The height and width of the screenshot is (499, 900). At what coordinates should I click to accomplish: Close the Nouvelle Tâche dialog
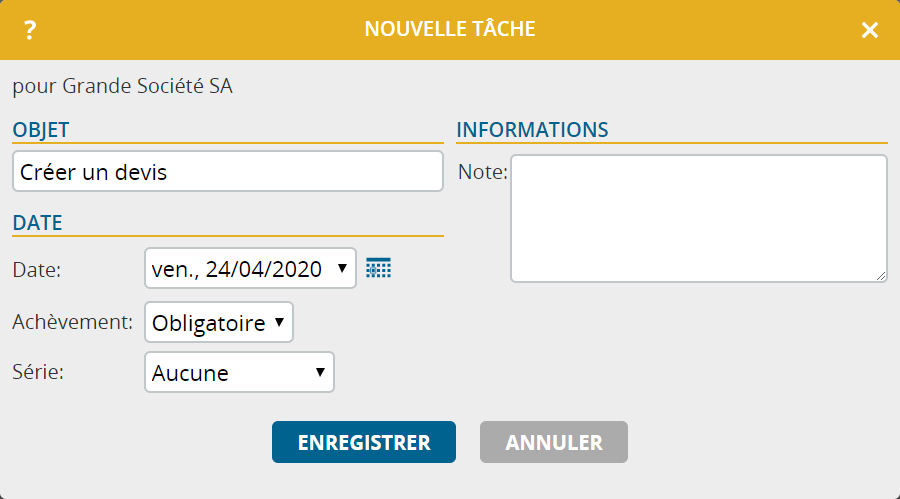[x=870, y=30]
